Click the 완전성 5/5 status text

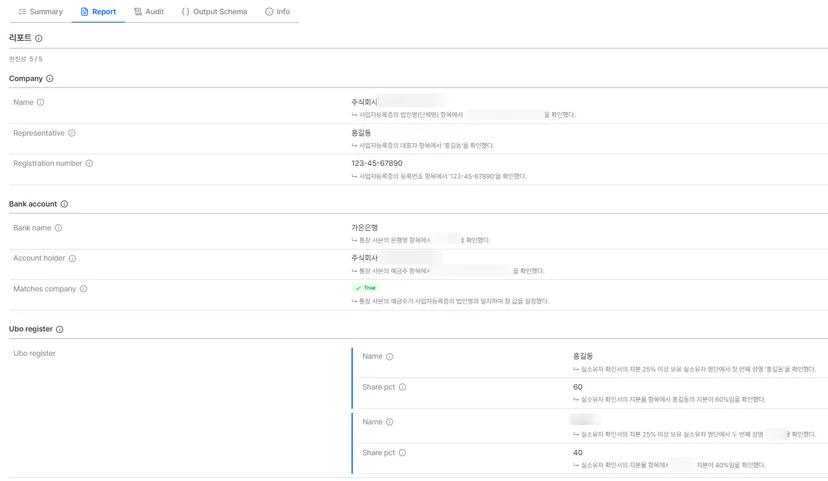tap(26, 59)
